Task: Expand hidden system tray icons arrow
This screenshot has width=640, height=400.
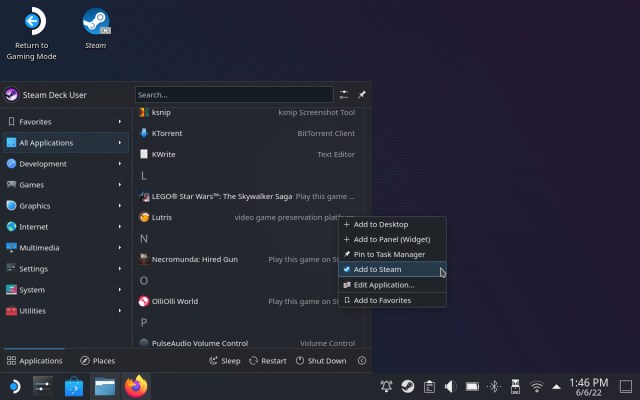Action: pos(556,387)
